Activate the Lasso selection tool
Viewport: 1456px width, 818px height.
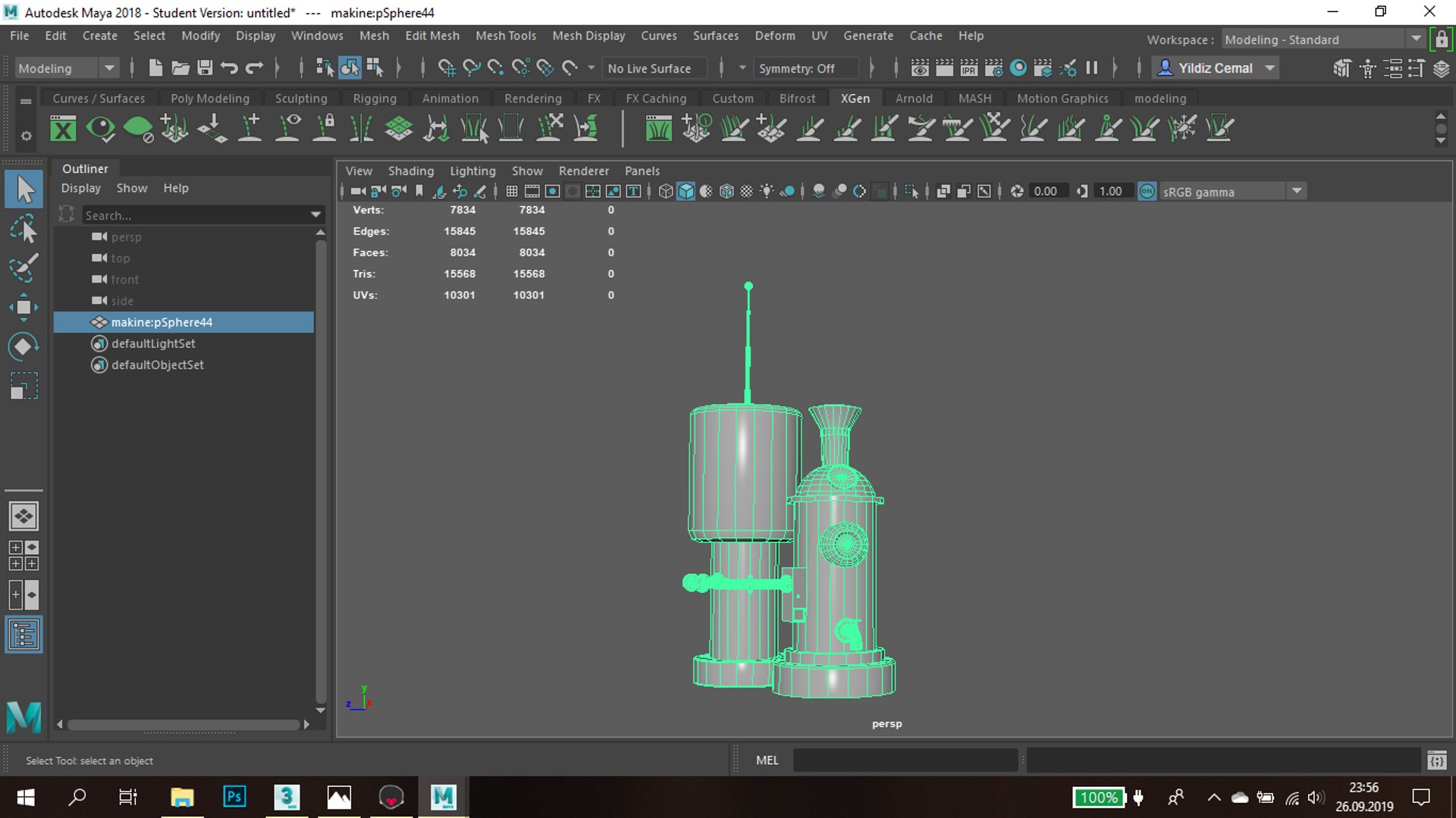tap(24, 229)
